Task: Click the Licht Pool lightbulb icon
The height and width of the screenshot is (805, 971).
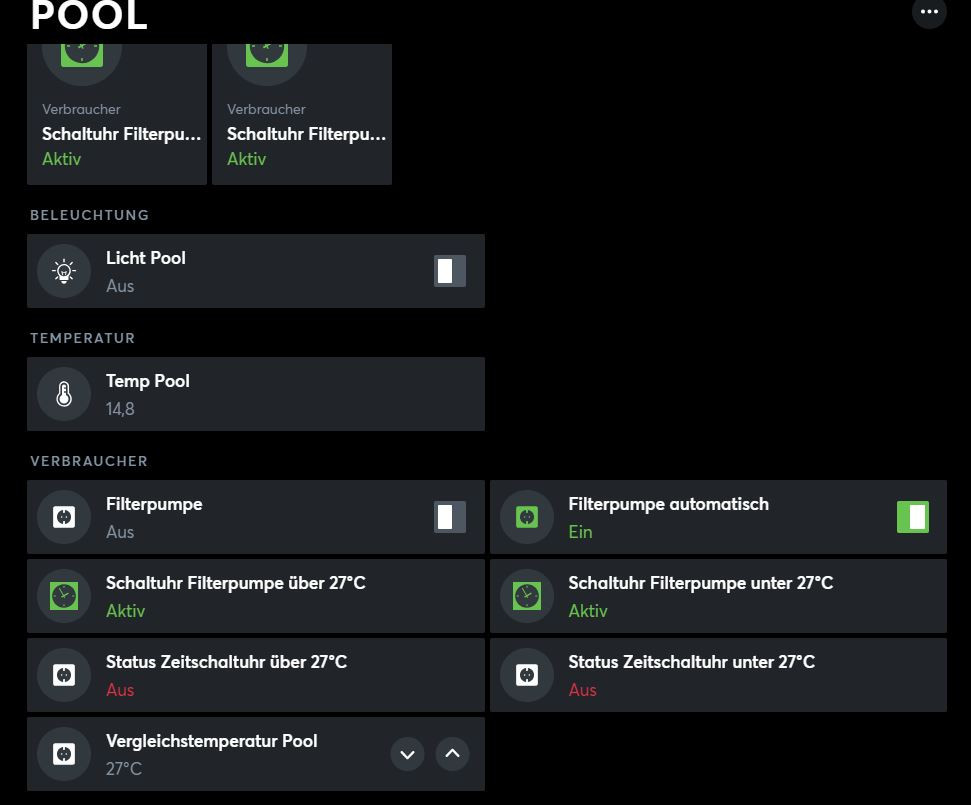Action: (64, 271)
